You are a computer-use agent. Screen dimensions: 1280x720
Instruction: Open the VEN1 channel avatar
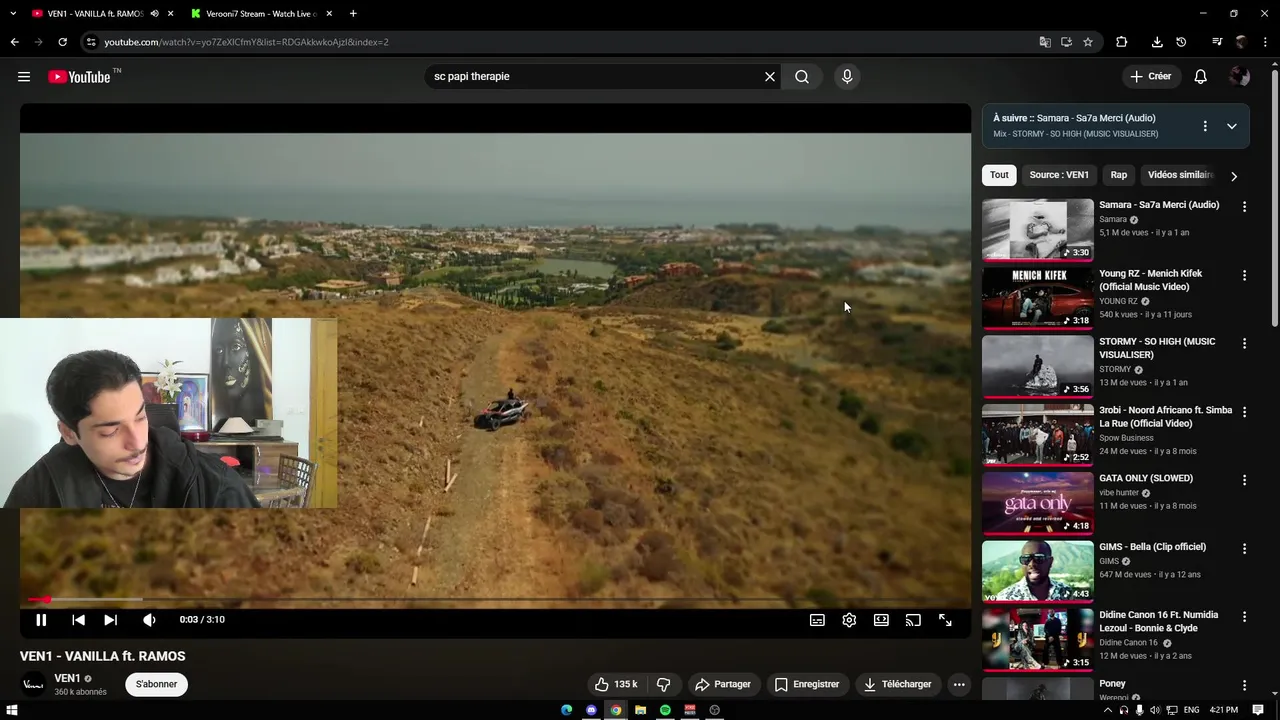tap(33, 684)
